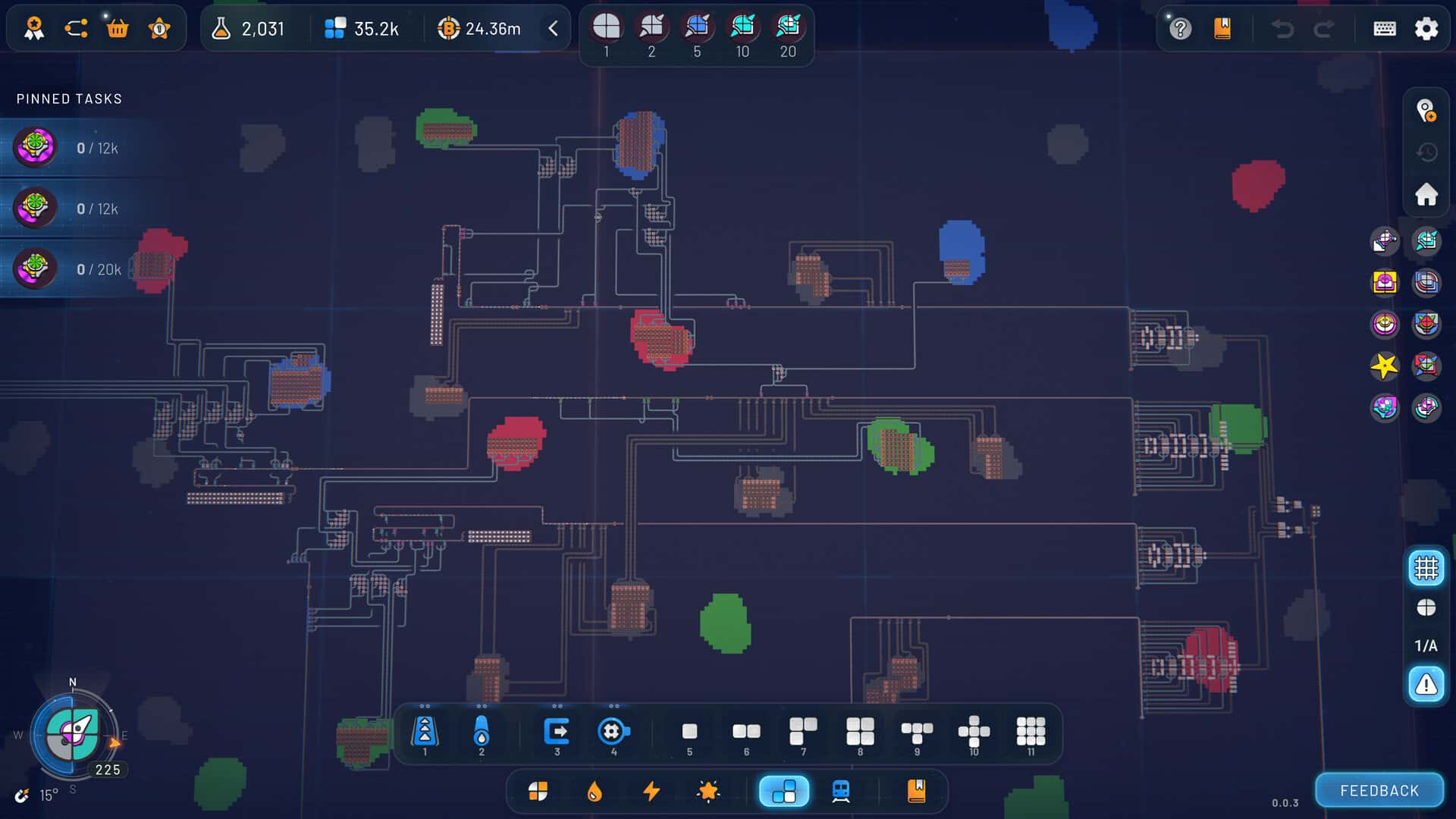Select the 2x2 platform in slot 8
This screenshot has width=1456, height=819.
[860, 733]
